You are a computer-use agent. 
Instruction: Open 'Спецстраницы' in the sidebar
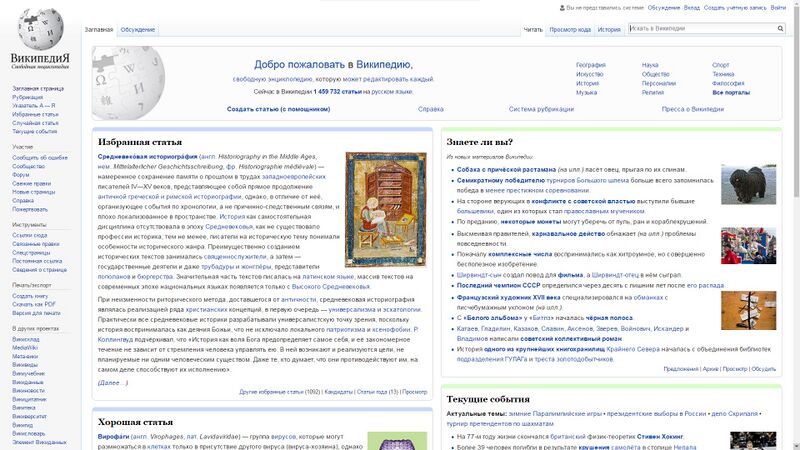31,253
